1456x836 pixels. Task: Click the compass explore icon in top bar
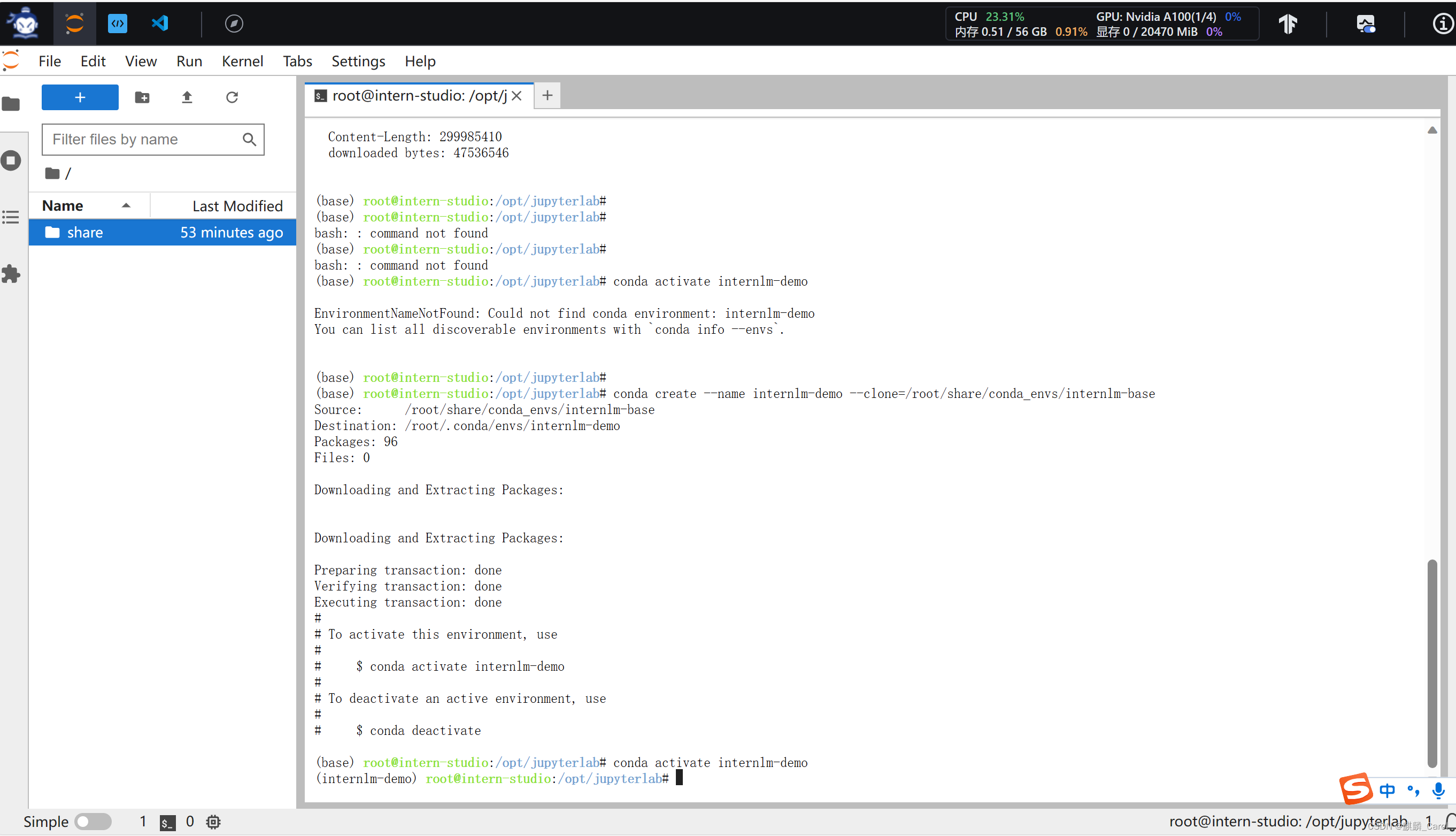coord(234,24)
